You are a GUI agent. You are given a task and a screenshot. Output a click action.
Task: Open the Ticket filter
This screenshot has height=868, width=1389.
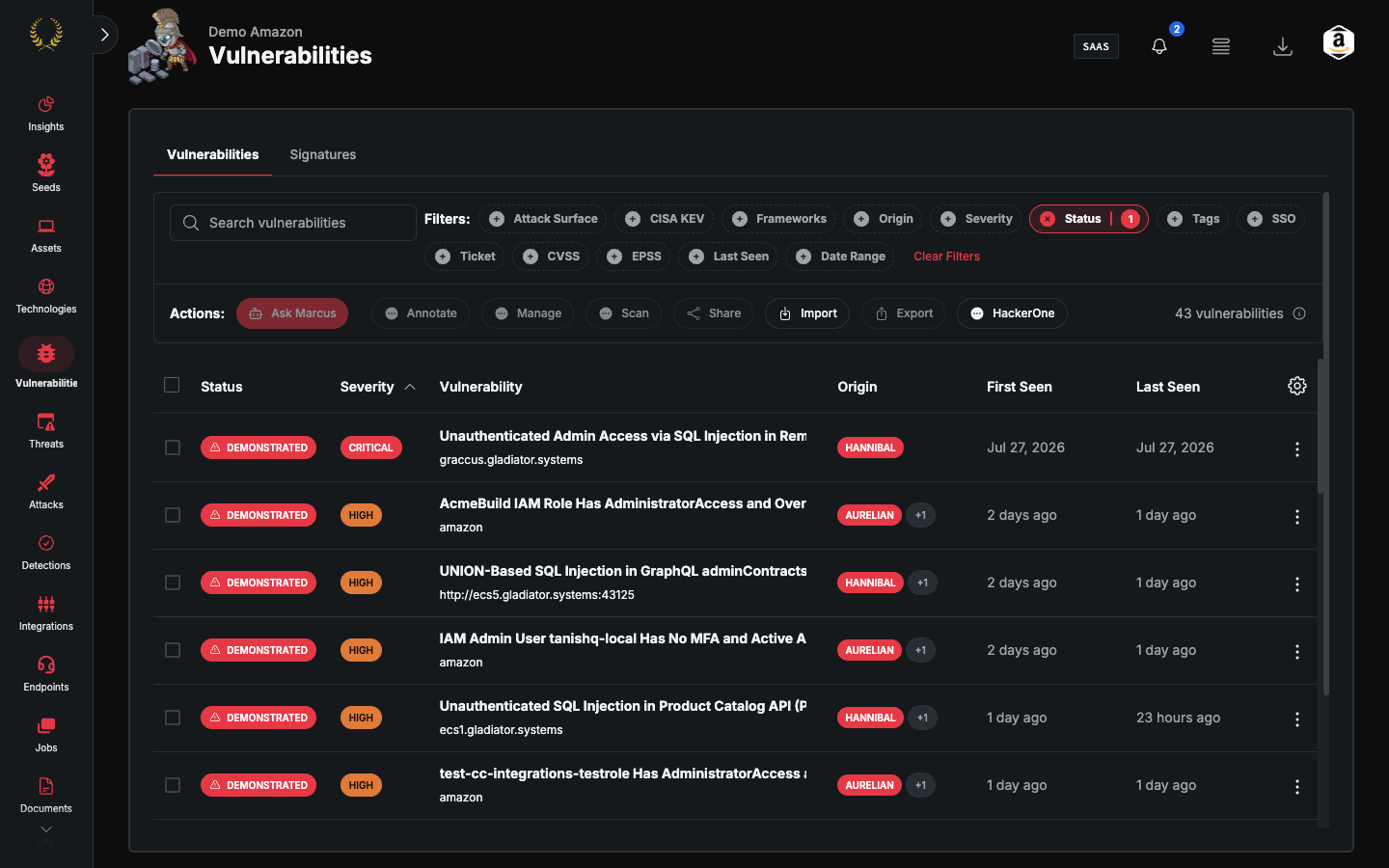(465, 257)
